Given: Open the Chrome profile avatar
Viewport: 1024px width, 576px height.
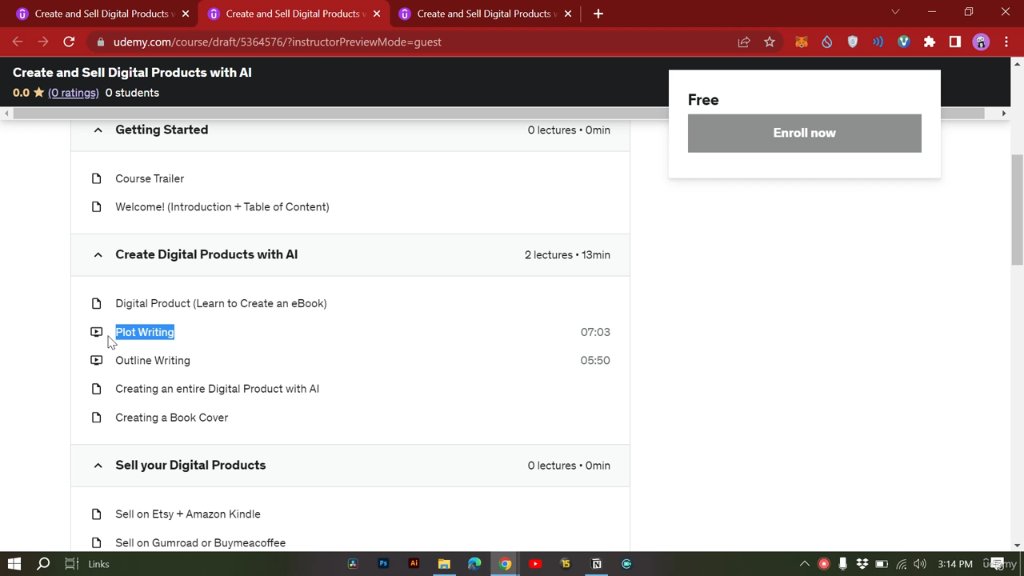Looking at the screenshot, I should 981,42.
